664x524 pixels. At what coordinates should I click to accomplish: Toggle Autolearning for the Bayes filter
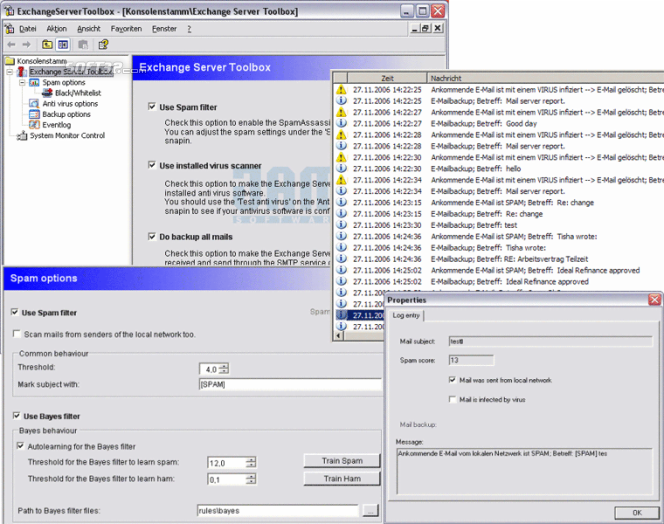pos(20,446)
